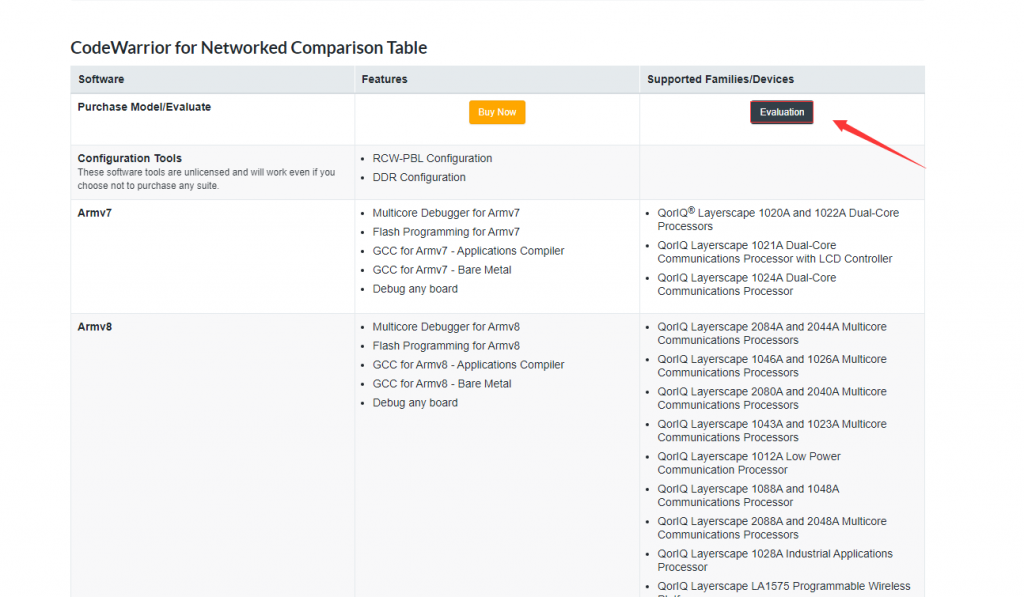Click the Layerscape 1012A Low Power entry
Screen dimensions: 1024x597
click(x=749, y=463)
